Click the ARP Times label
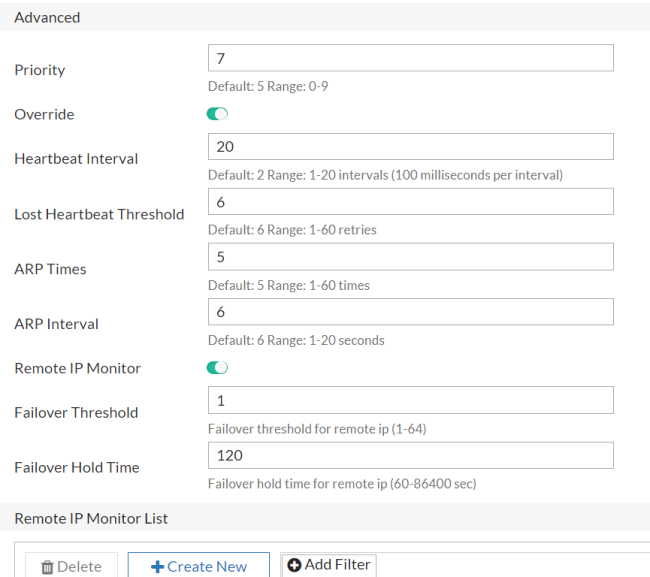This screenshot has width=650, height=577. (50, 269)
